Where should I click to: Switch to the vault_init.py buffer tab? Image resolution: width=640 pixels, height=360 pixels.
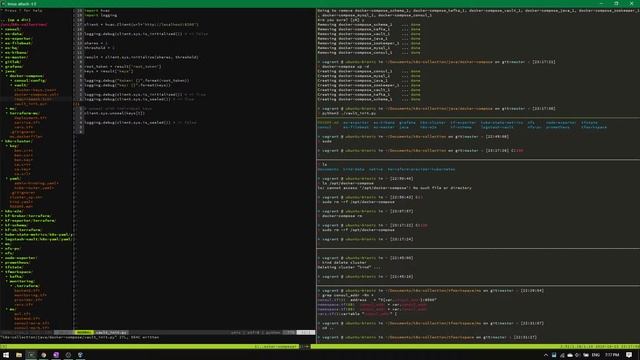tap(111, 333)
